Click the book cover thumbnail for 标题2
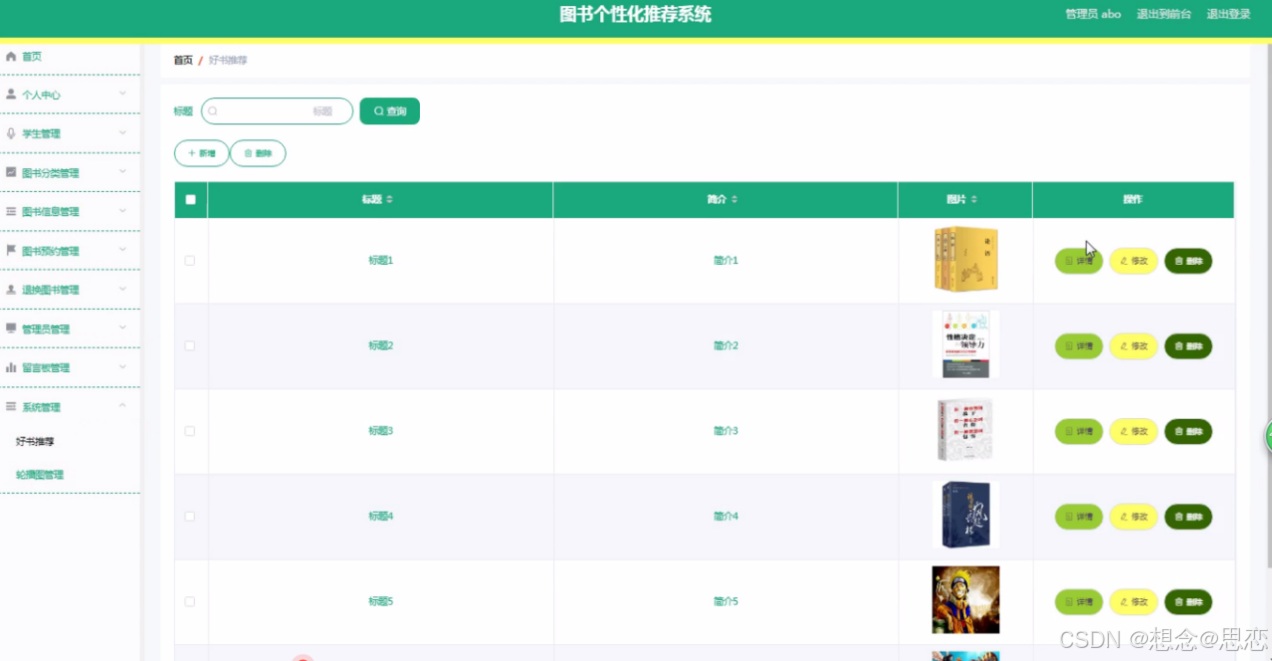This screenshot has width=1272, height=661. (x=966, y=344)
